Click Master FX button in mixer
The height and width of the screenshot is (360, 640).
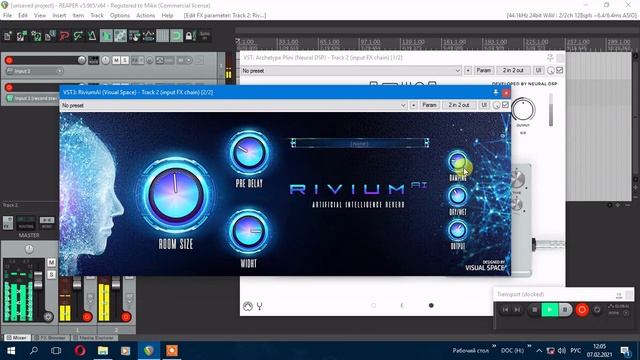coord(8,223)
